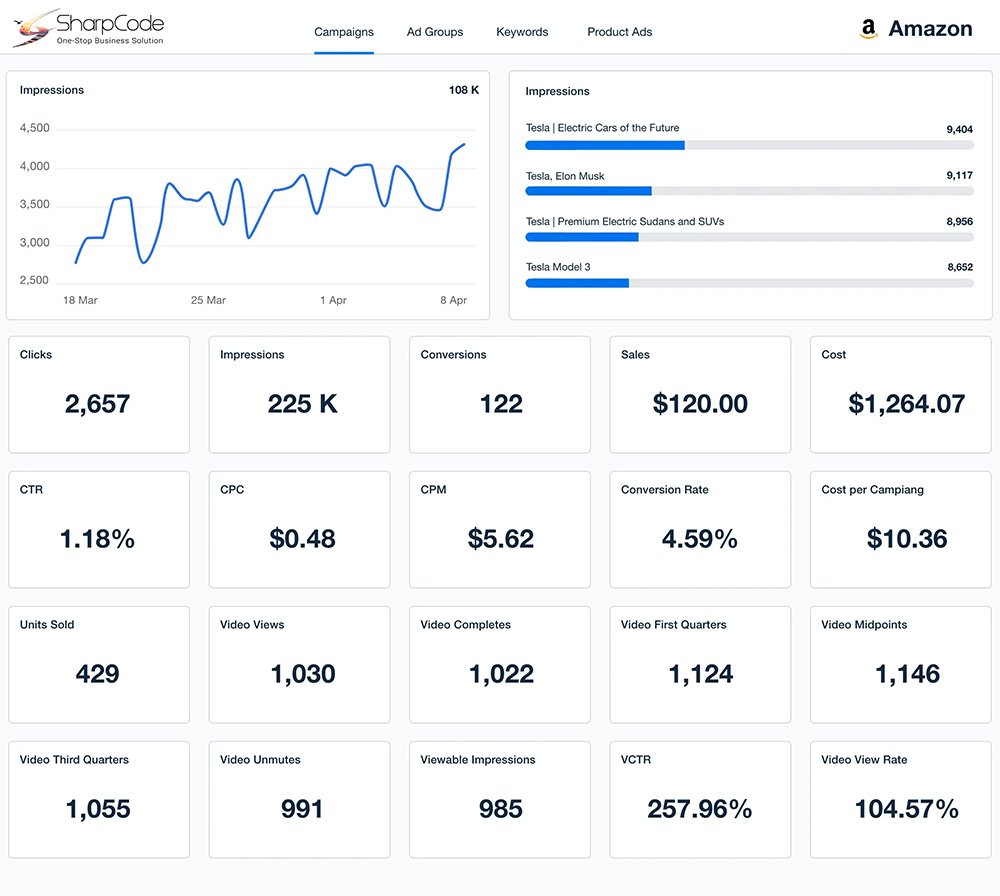The height and width of the screenshot is (896, 1000).
Task: Open the Ad Groups tab
Action: (x=435, y=32)
